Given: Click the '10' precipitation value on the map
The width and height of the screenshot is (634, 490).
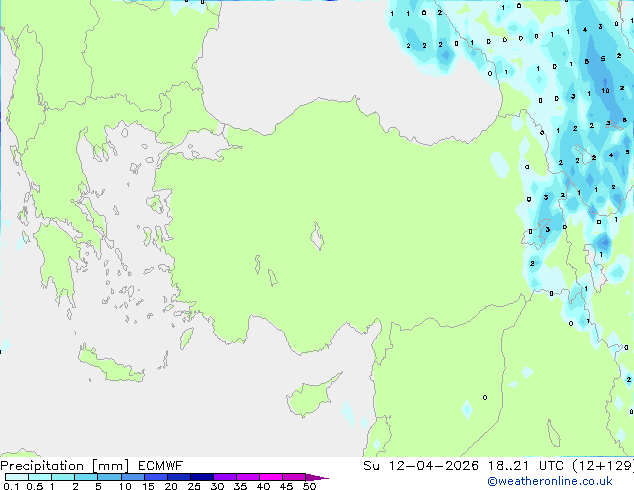Looking at the screenshot, I should coord(605,91).
